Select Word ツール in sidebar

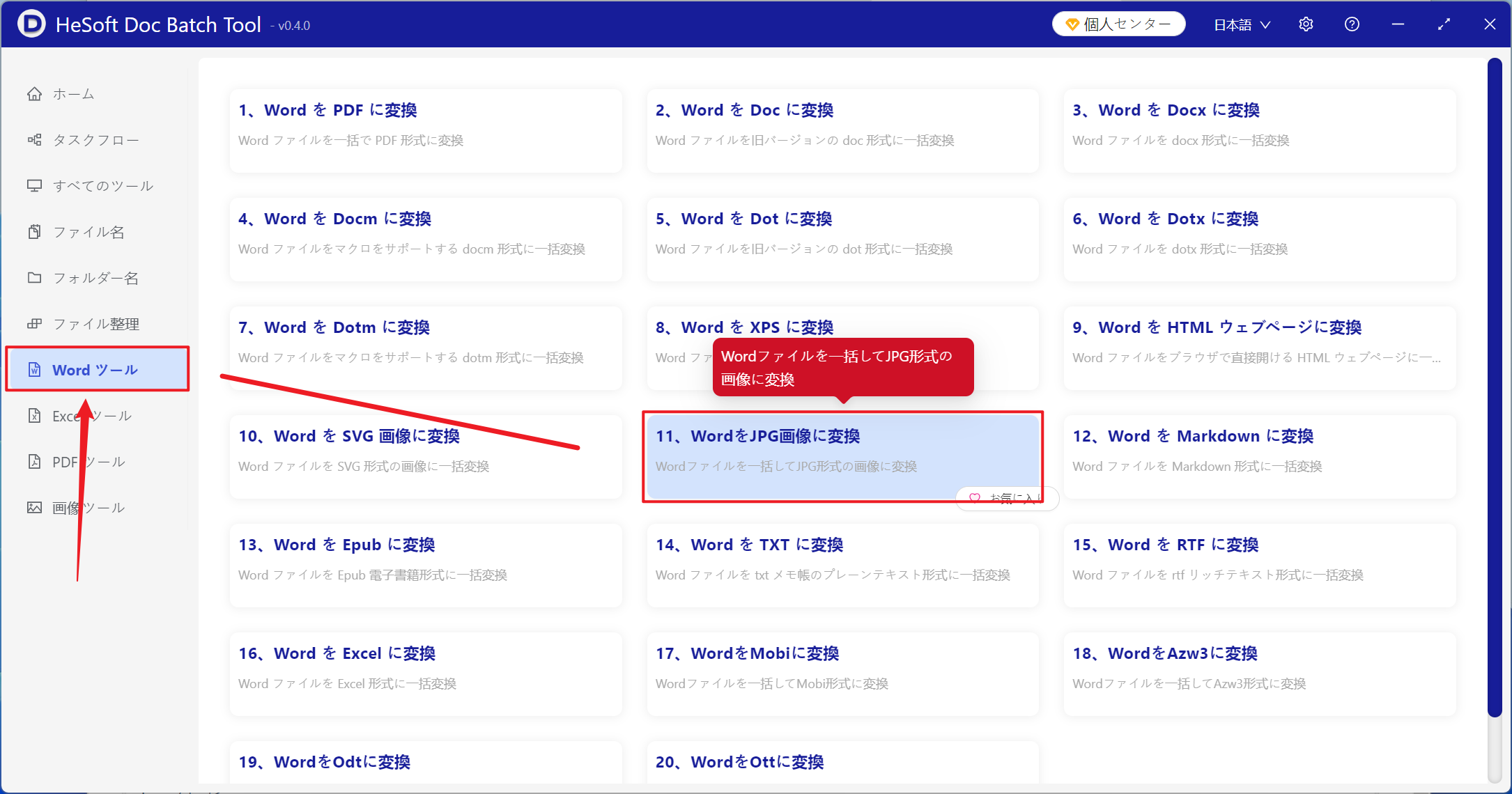[98, 369]
